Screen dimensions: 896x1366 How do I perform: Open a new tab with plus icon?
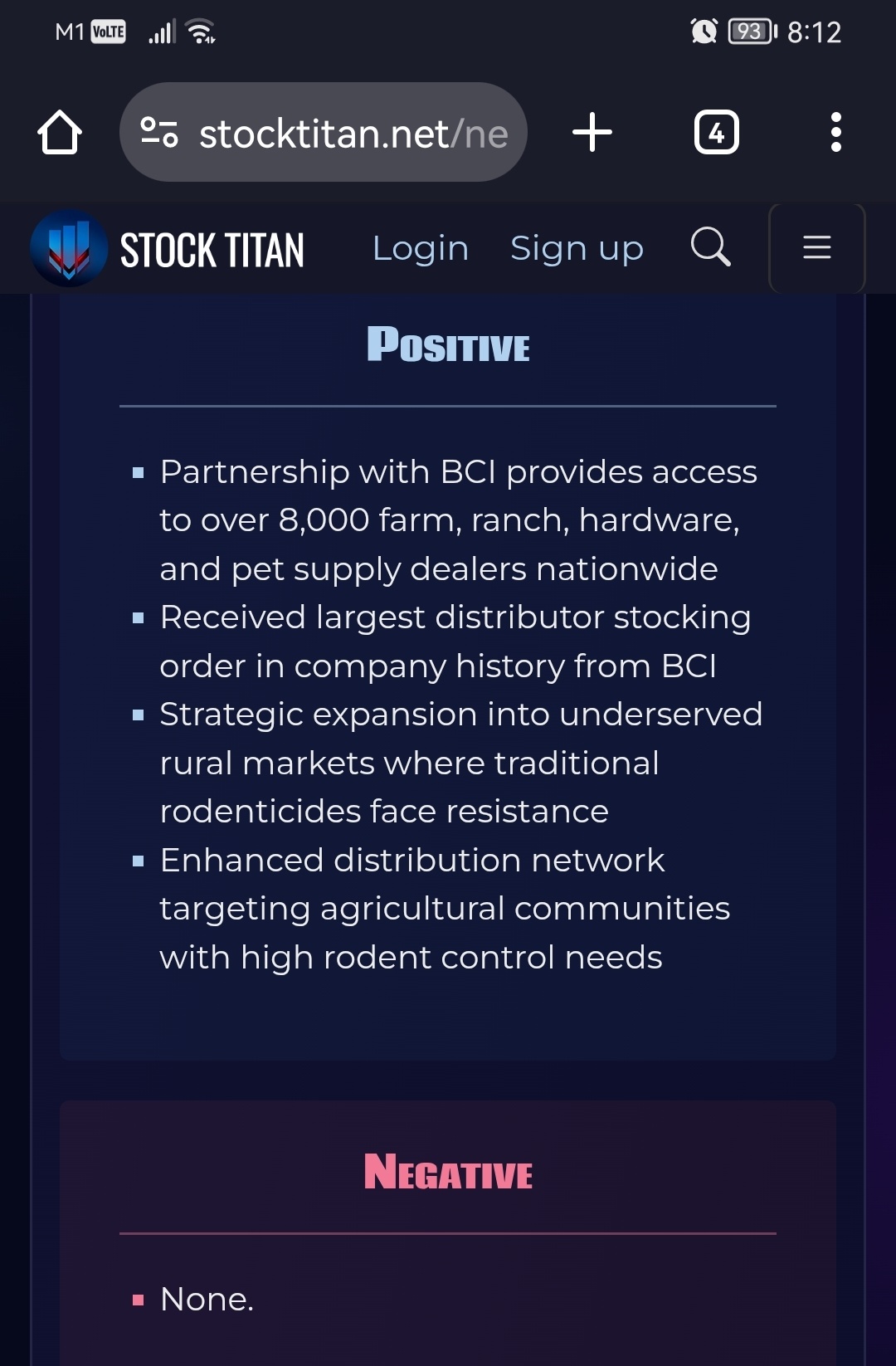click(x=592, y=133)
